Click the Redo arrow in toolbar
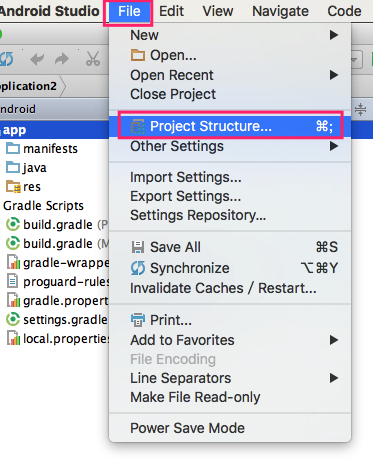The width and height of the screenshot is (373, 461). [62, 59]
